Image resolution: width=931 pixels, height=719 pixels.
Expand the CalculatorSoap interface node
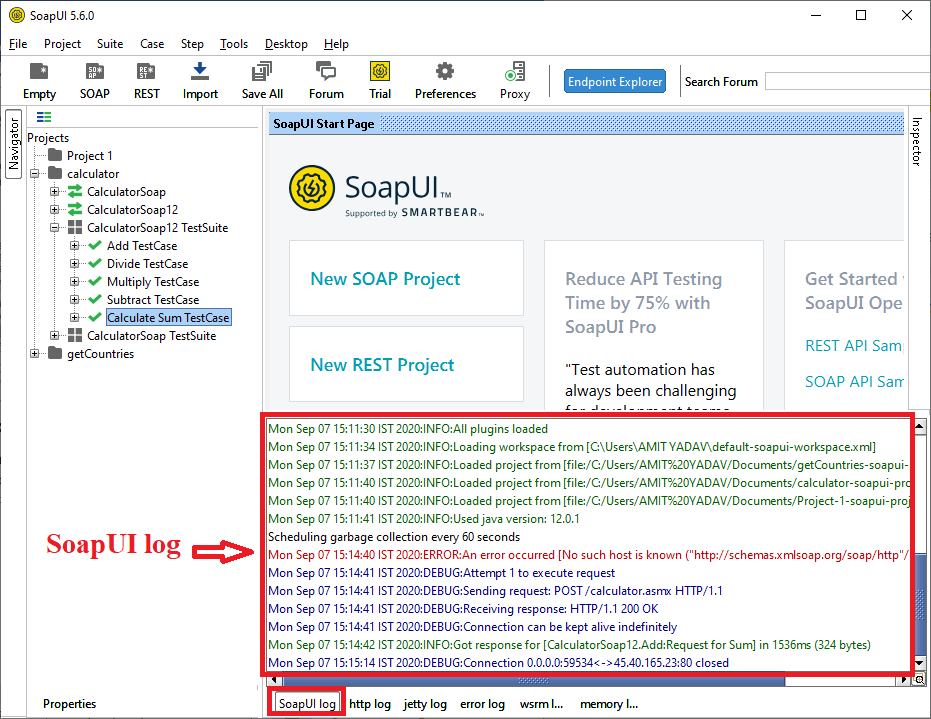[x=55, y=192]
